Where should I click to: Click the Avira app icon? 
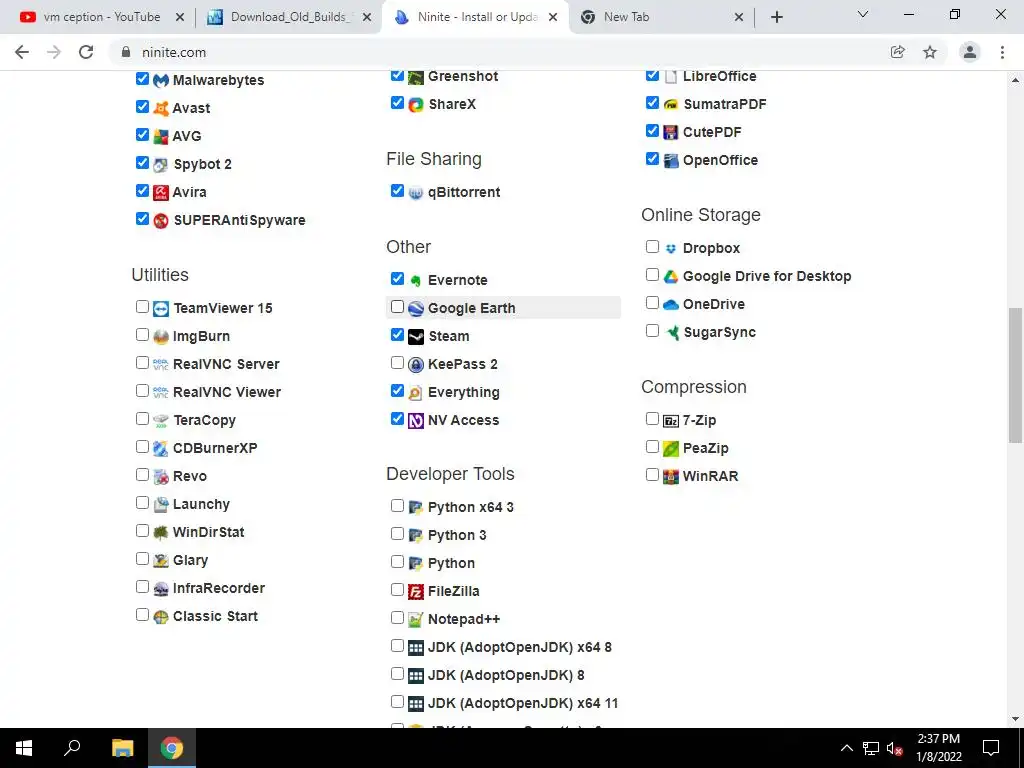(x=161, y=193)
